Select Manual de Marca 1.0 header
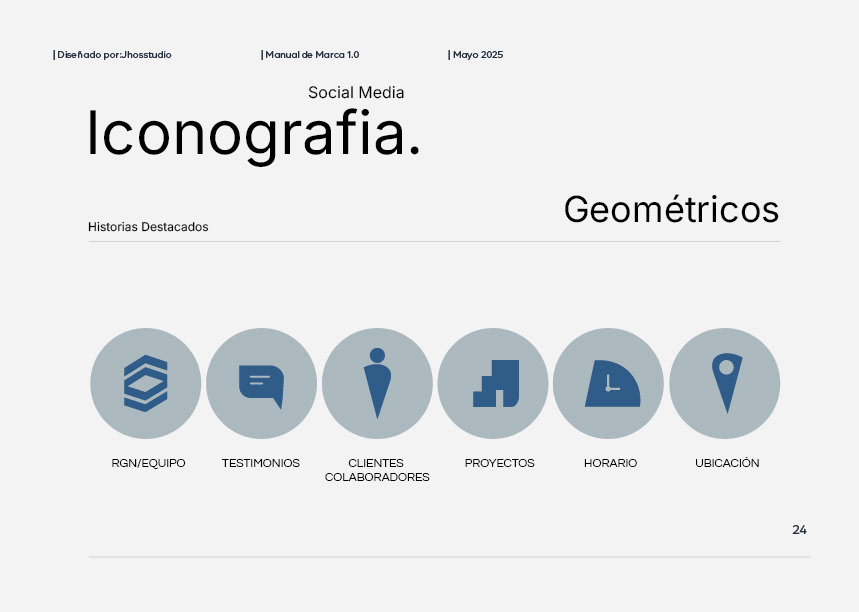The height and width of the screenshot is (612, 859). [x=310, y=55]
